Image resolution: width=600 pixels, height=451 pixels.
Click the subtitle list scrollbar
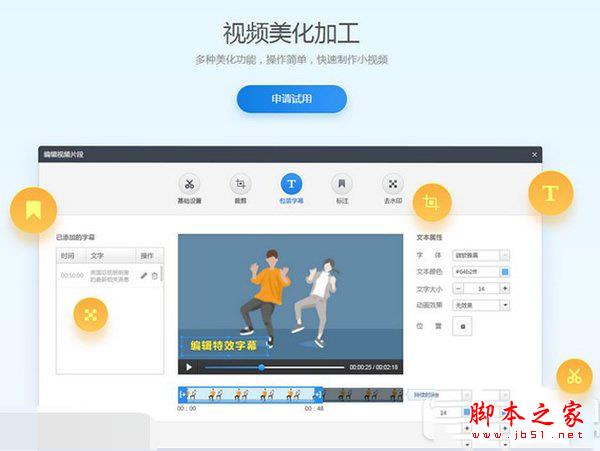pyautogui.click(x=162, y=274)
